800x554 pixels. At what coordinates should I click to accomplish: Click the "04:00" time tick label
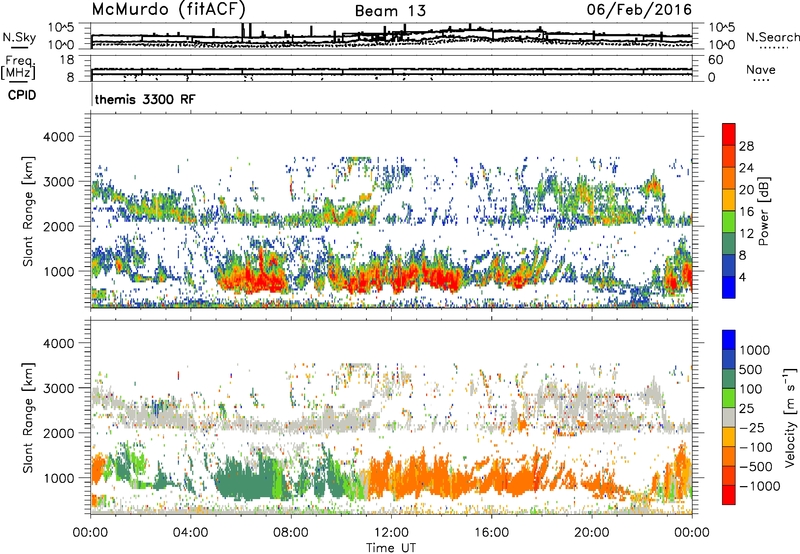190,533
